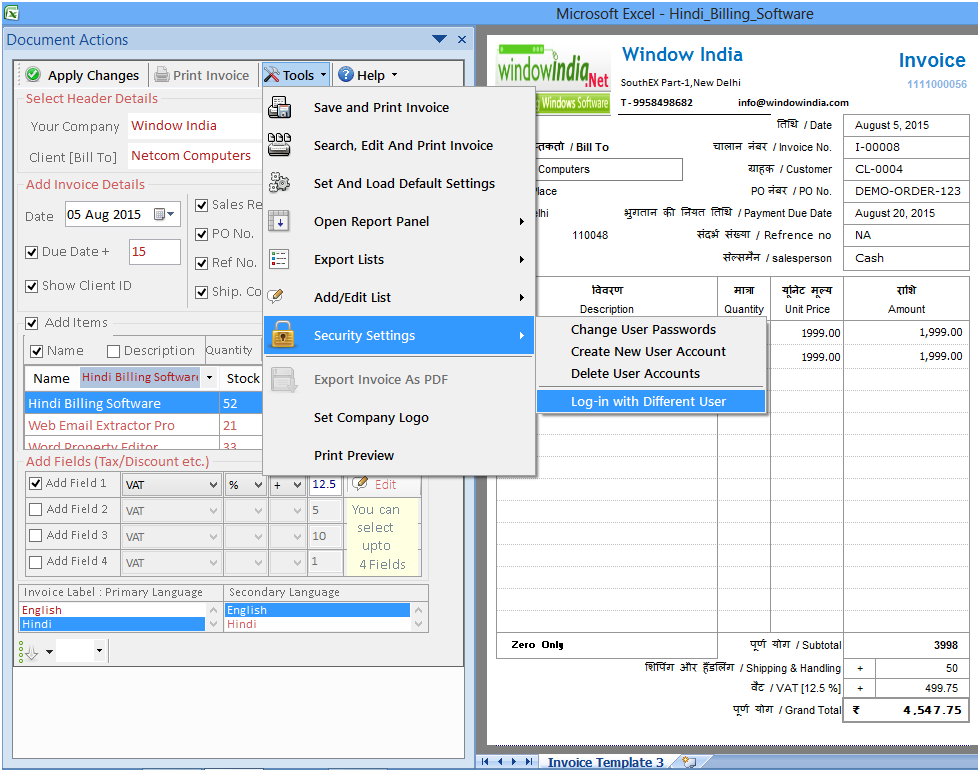This screenshot has width=978, height=772.
Task: Click the blue Help question-mark icon
Action: (x=346, y=75)
